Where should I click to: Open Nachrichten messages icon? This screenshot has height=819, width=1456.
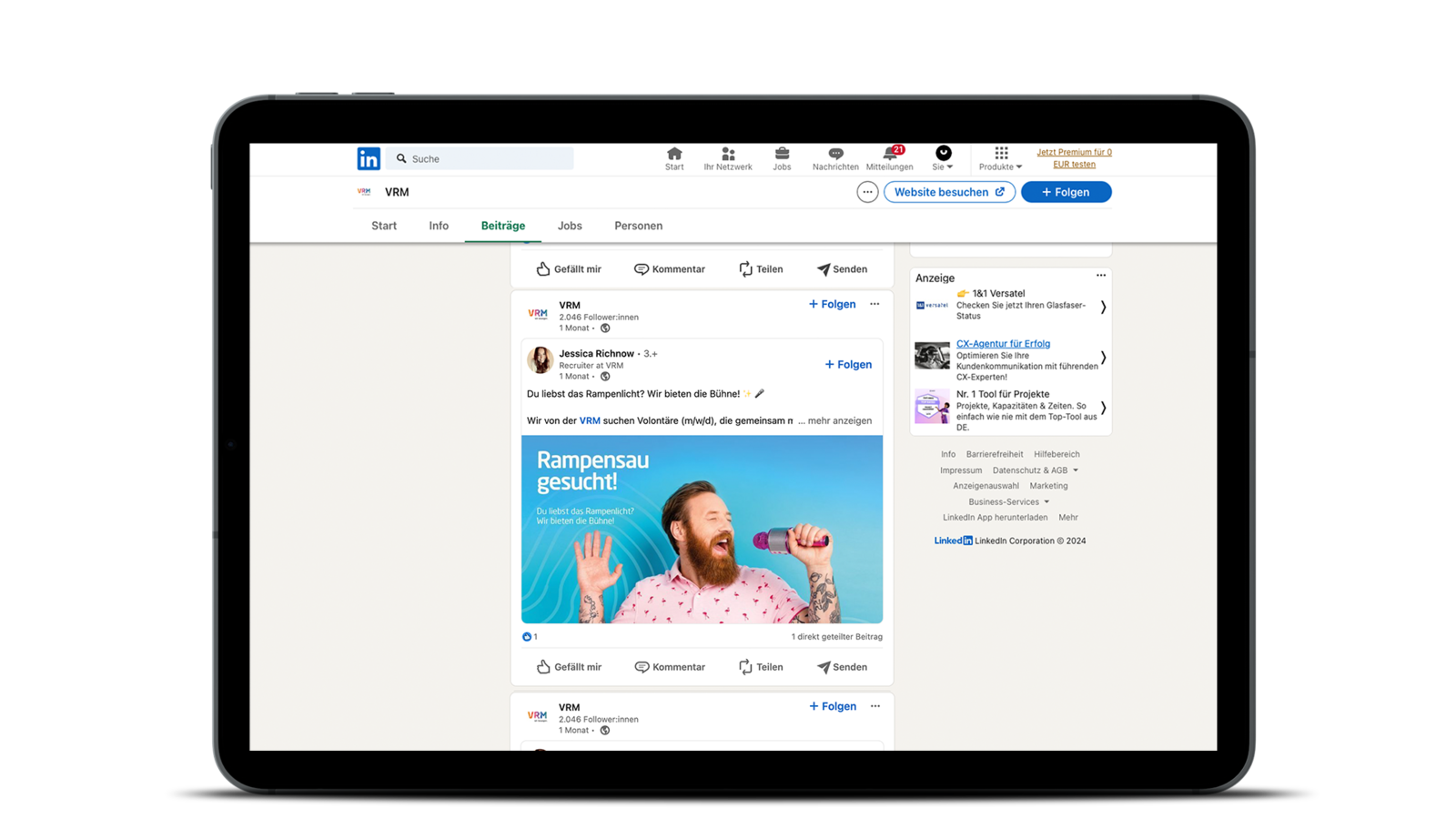coord(835,158)
